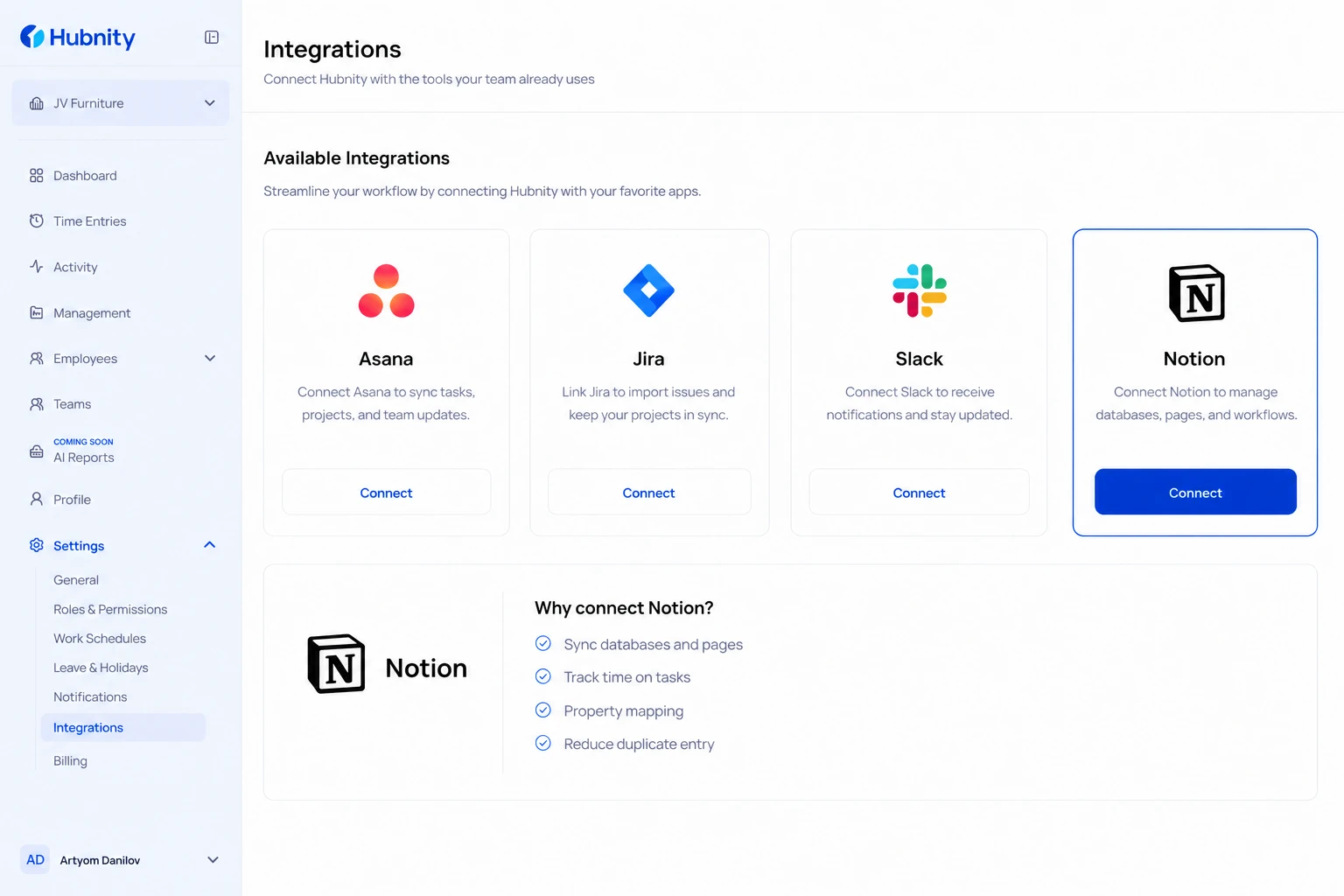The image size is (1344, 896).
Task: Click the Slack logo icon
Action: point(920,290)
